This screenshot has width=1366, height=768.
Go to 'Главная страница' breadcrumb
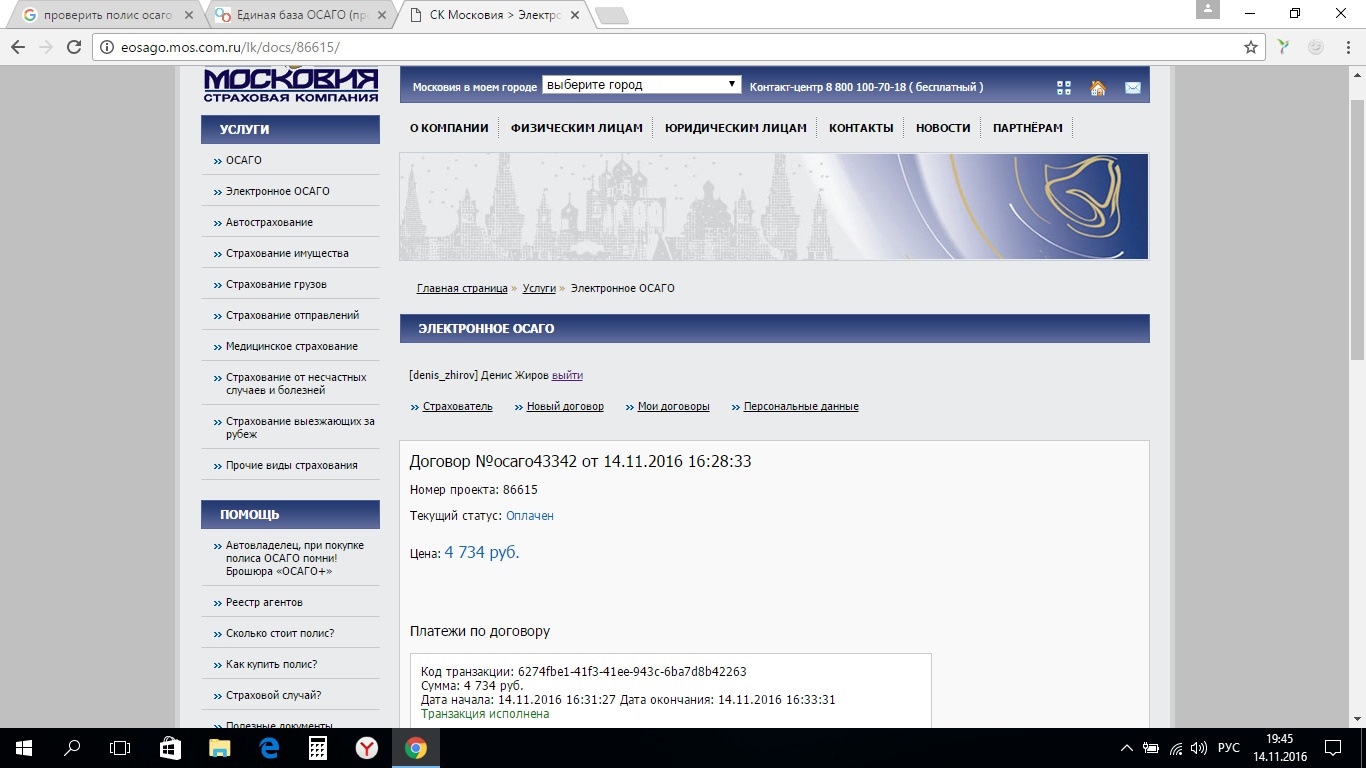[x=462, y=288]
